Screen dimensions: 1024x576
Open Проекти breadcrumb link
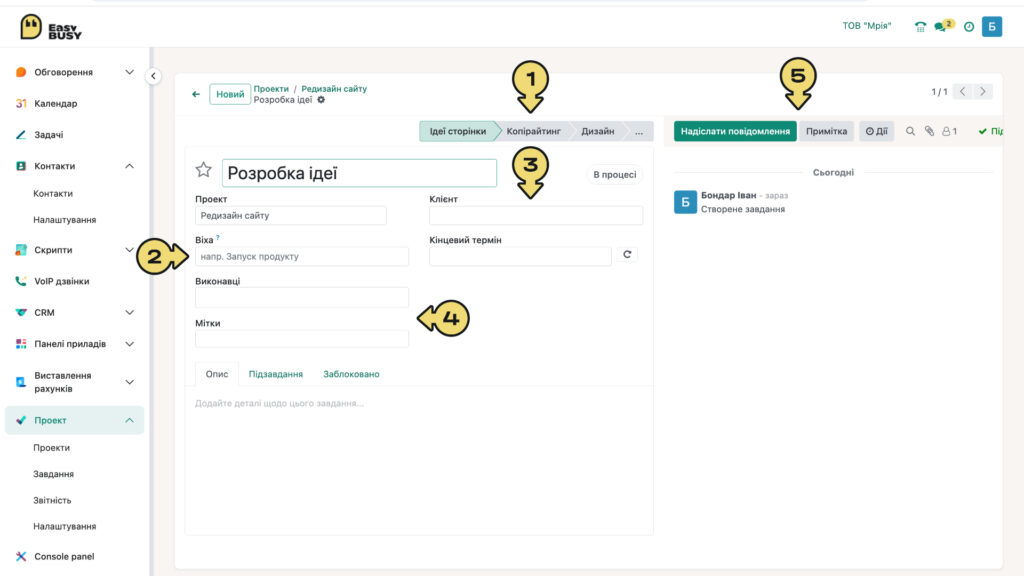[271, 89]
